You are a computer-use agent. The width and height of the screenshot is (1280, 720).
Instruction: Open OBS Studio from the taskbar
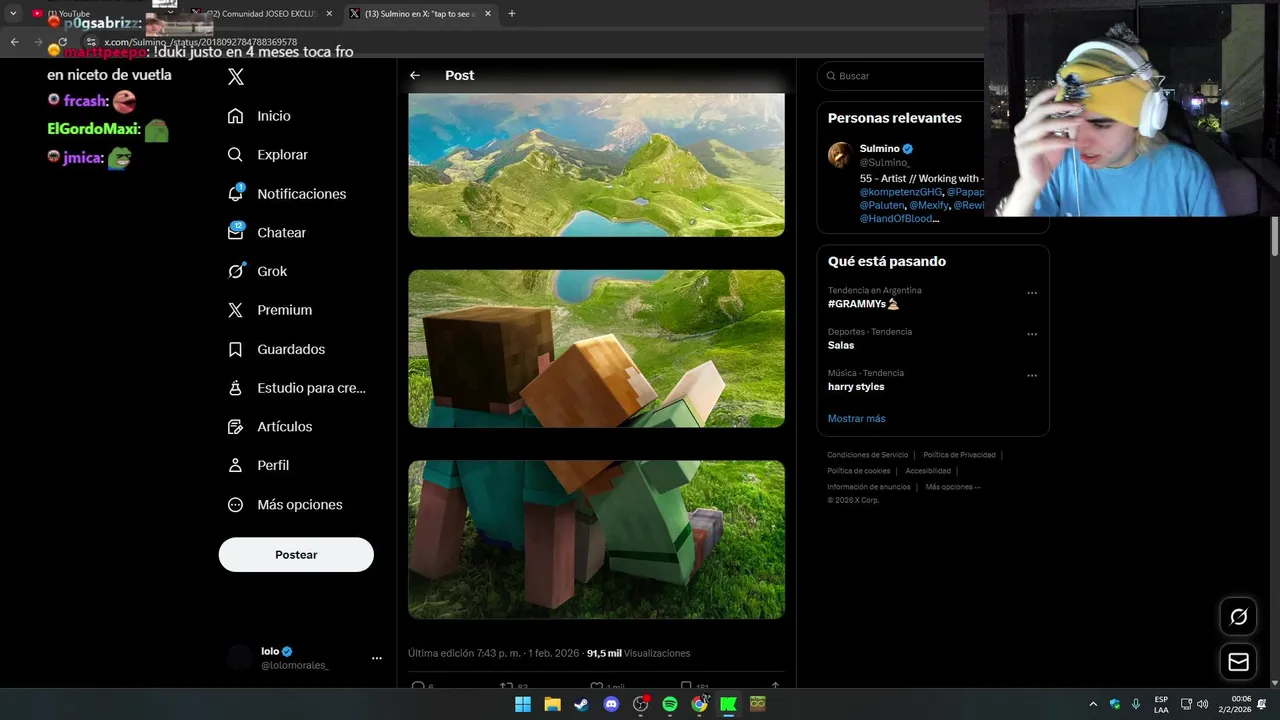click(x=641, y=704)
